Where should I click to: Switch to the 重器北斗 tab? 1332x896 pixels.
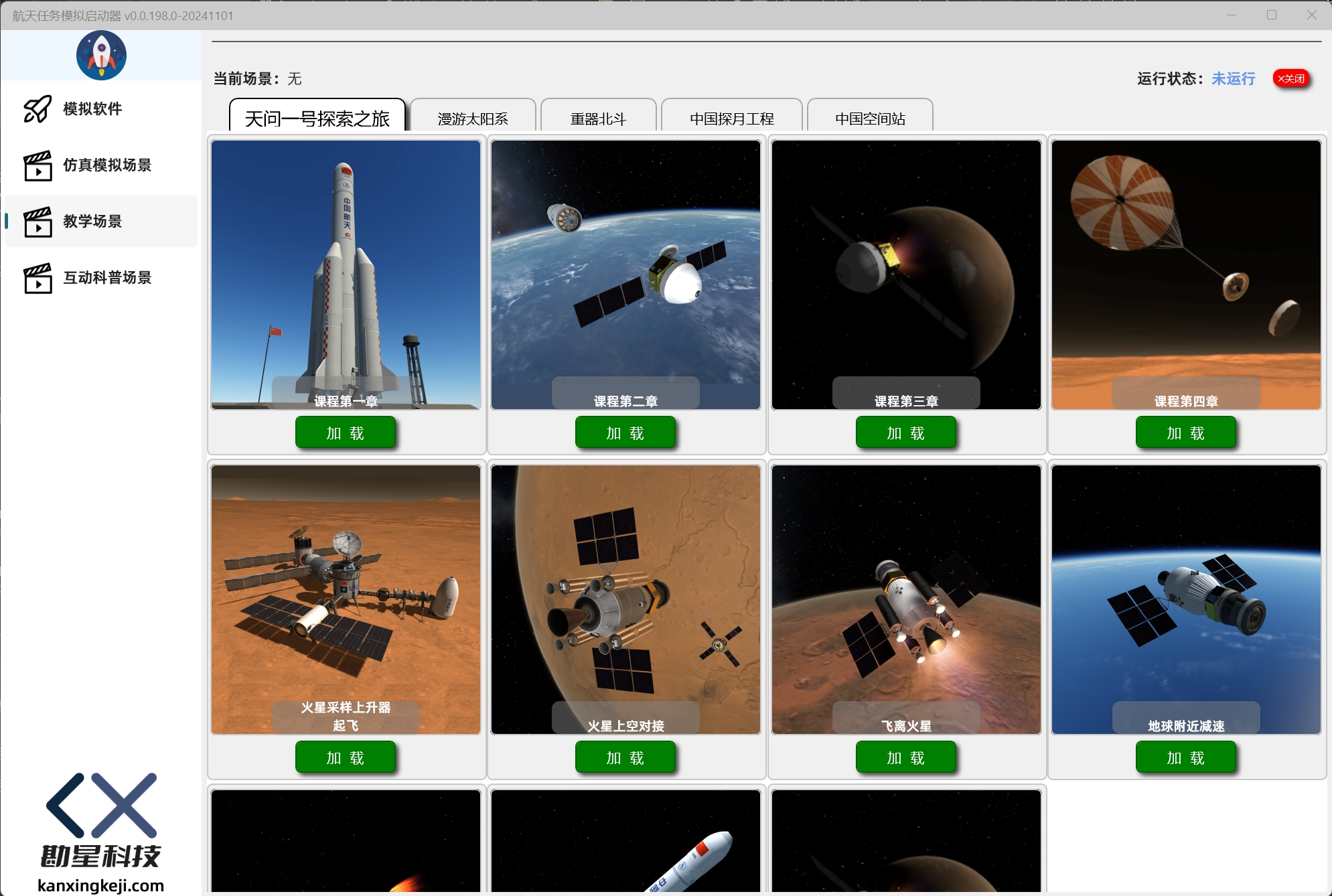(598, 115)
